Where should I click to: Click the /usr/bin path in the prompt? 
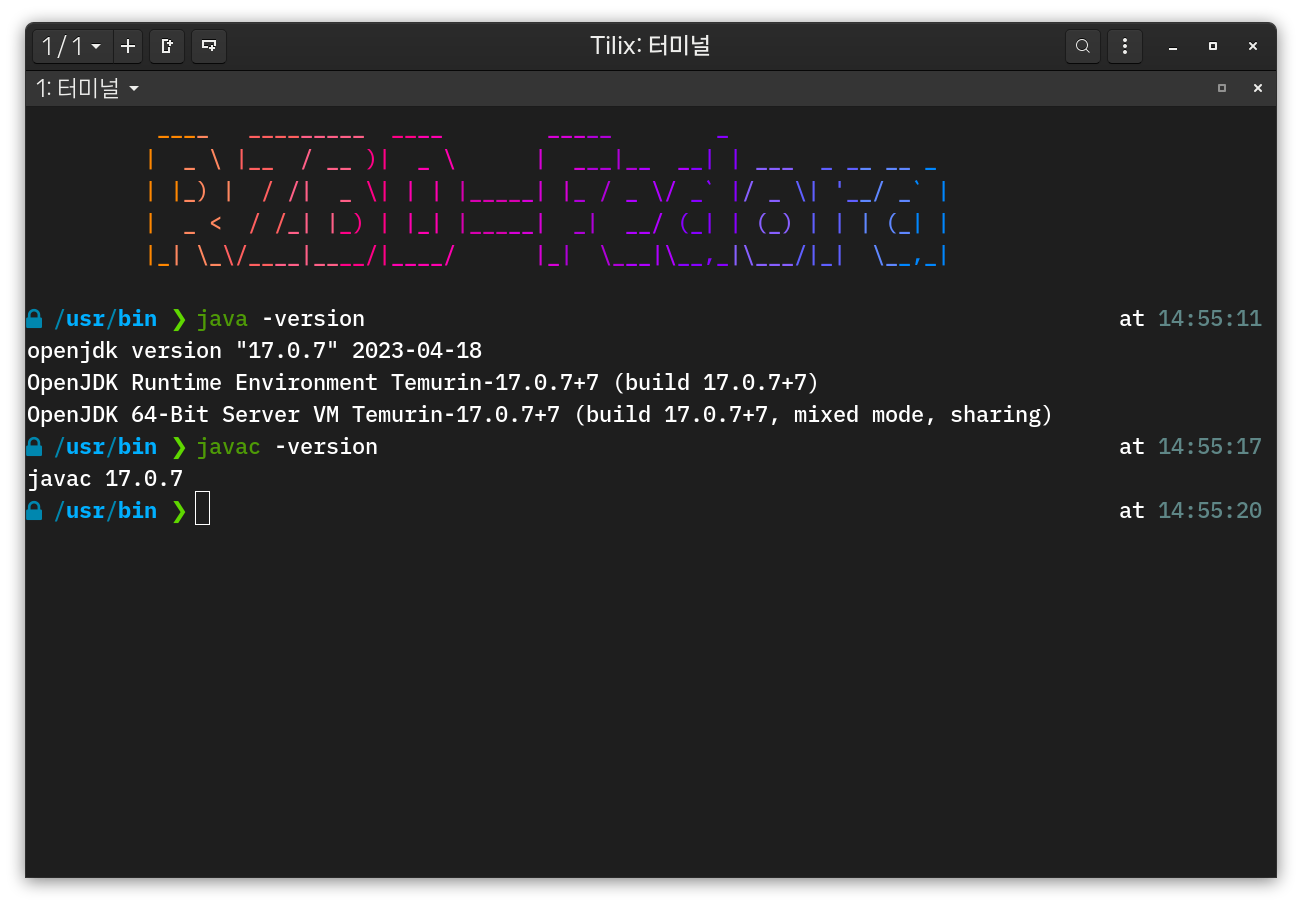107,318
